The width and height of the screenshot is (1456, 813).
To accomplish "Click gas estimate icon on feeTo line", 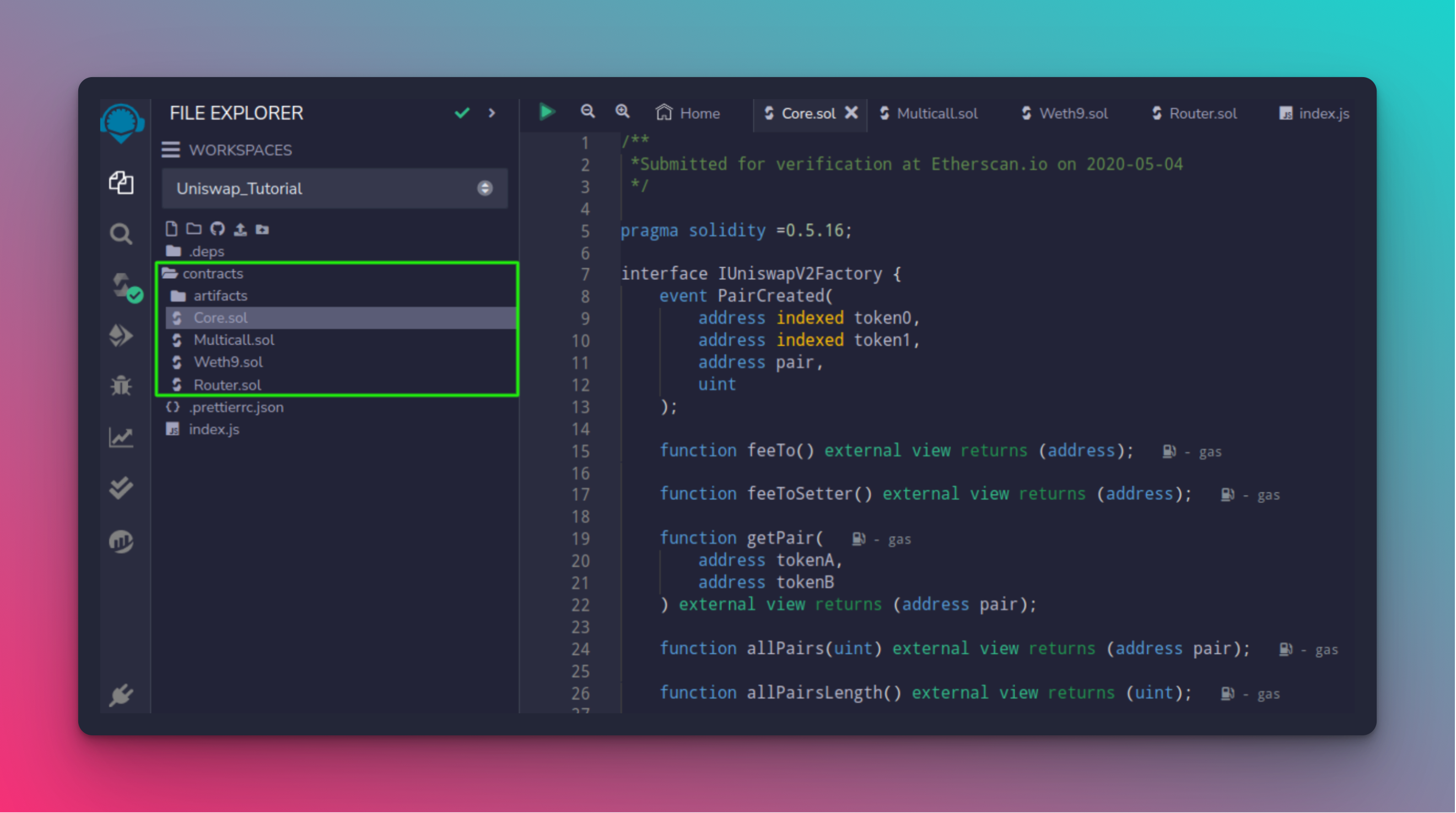I will 1169,451.
